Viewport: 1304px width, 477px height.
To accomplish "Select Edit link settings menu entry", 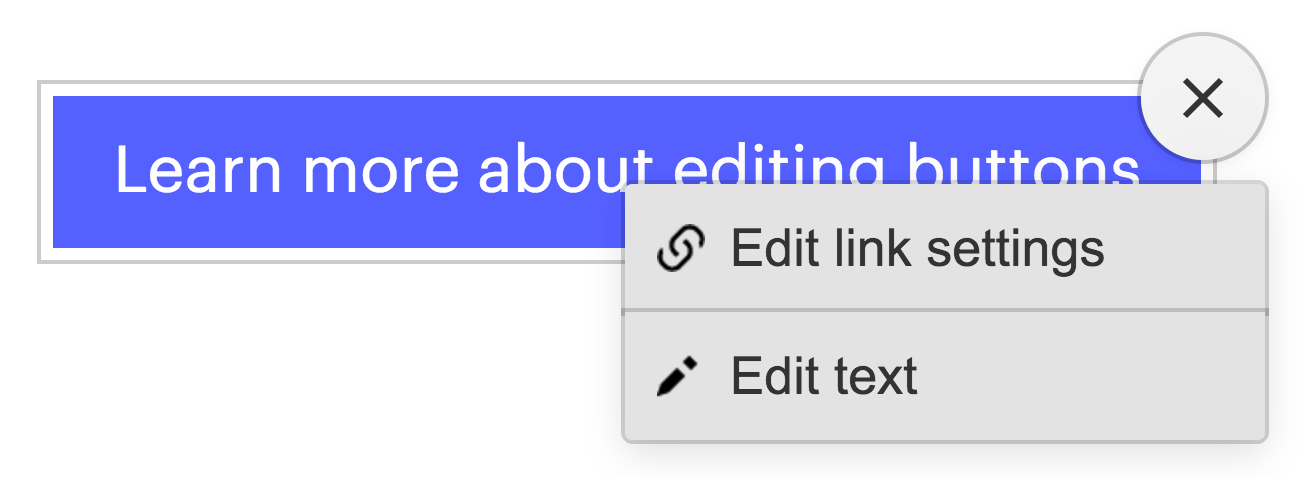I will (945, 247).
